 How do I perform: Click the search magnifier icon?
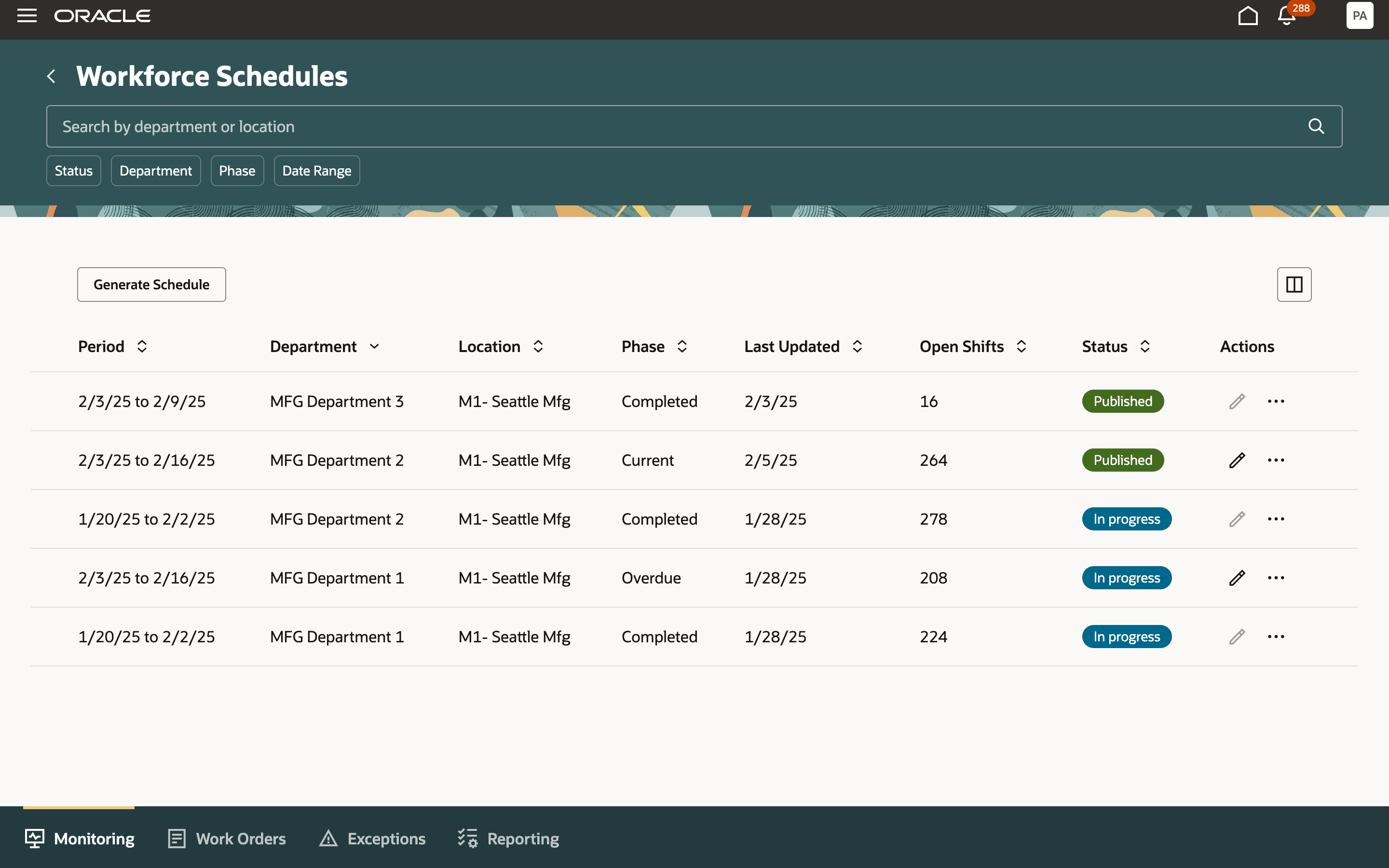click(1316, 126)
